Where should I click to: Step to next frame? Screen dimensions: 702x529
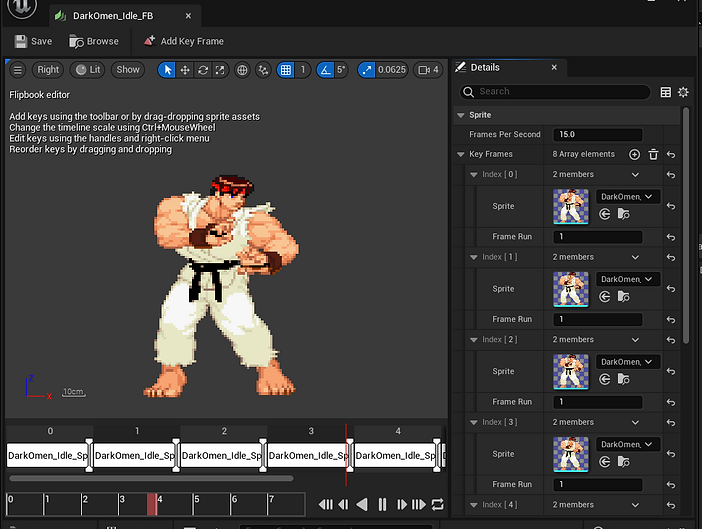402,505
